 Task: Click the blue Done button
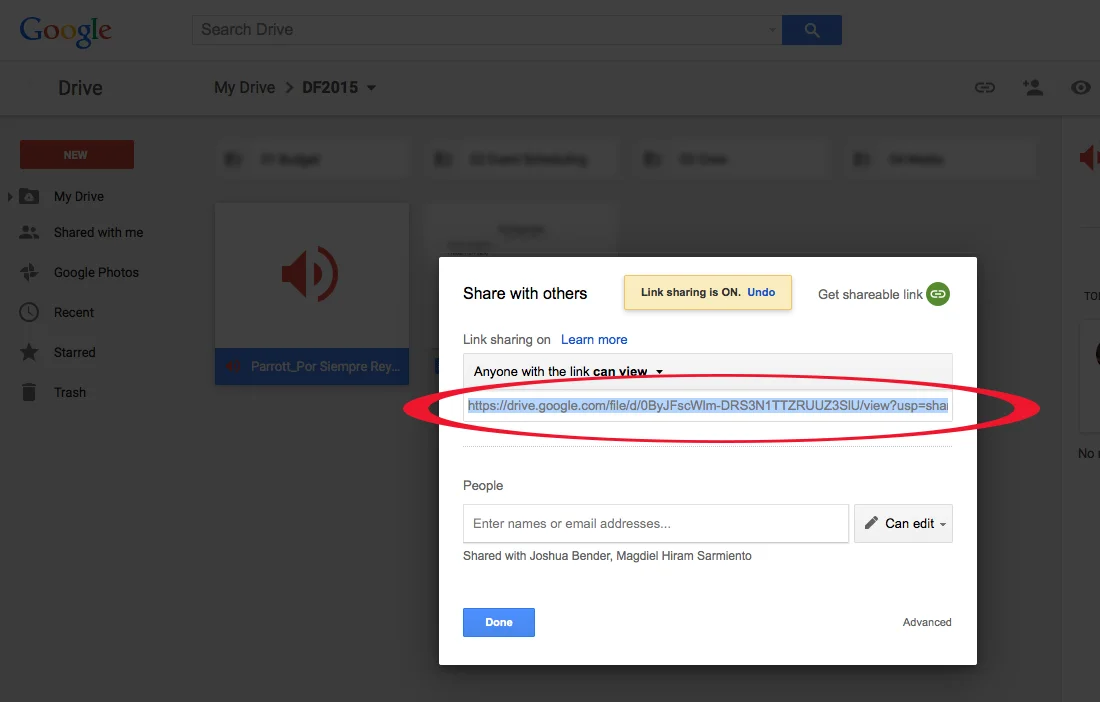(x=499, y=622)
